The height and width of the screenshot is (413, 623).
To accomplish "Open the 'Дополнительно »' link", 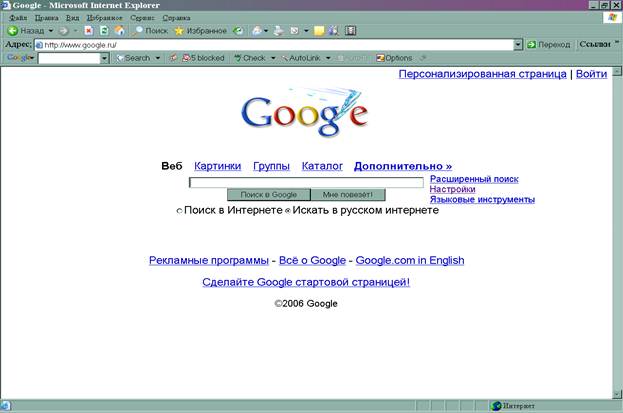I will pyautogui.click(x=403, y=166).
